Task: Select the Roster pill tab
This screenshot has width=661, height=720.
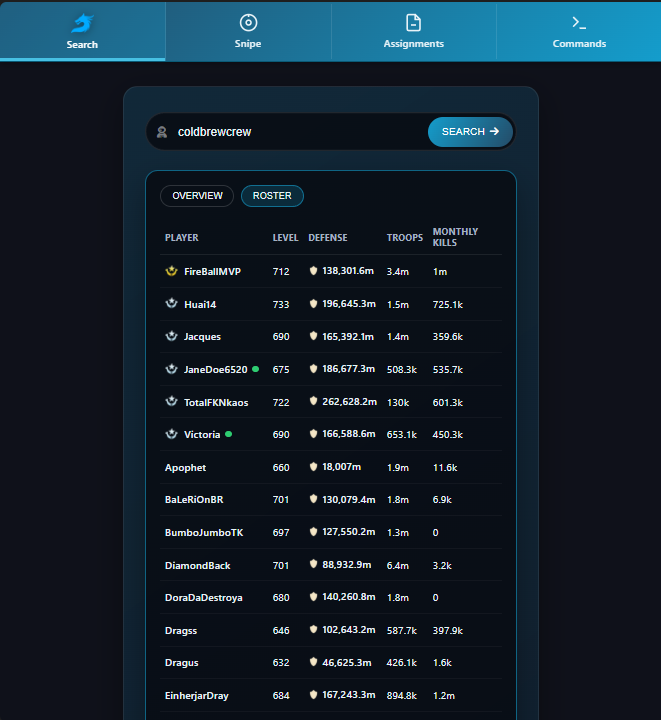Action: point(272,196)
